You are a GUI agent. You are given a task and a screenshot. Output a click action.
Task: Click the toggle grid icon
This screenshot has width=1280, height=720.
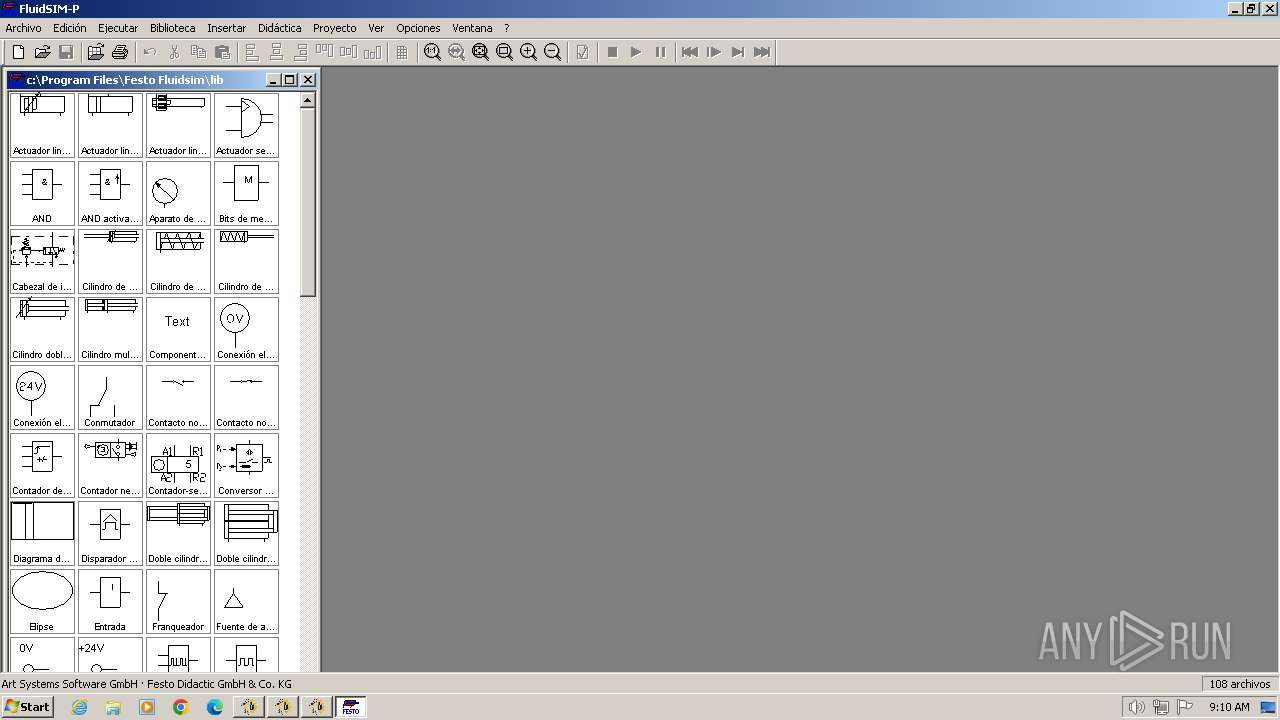coord(402,52)
